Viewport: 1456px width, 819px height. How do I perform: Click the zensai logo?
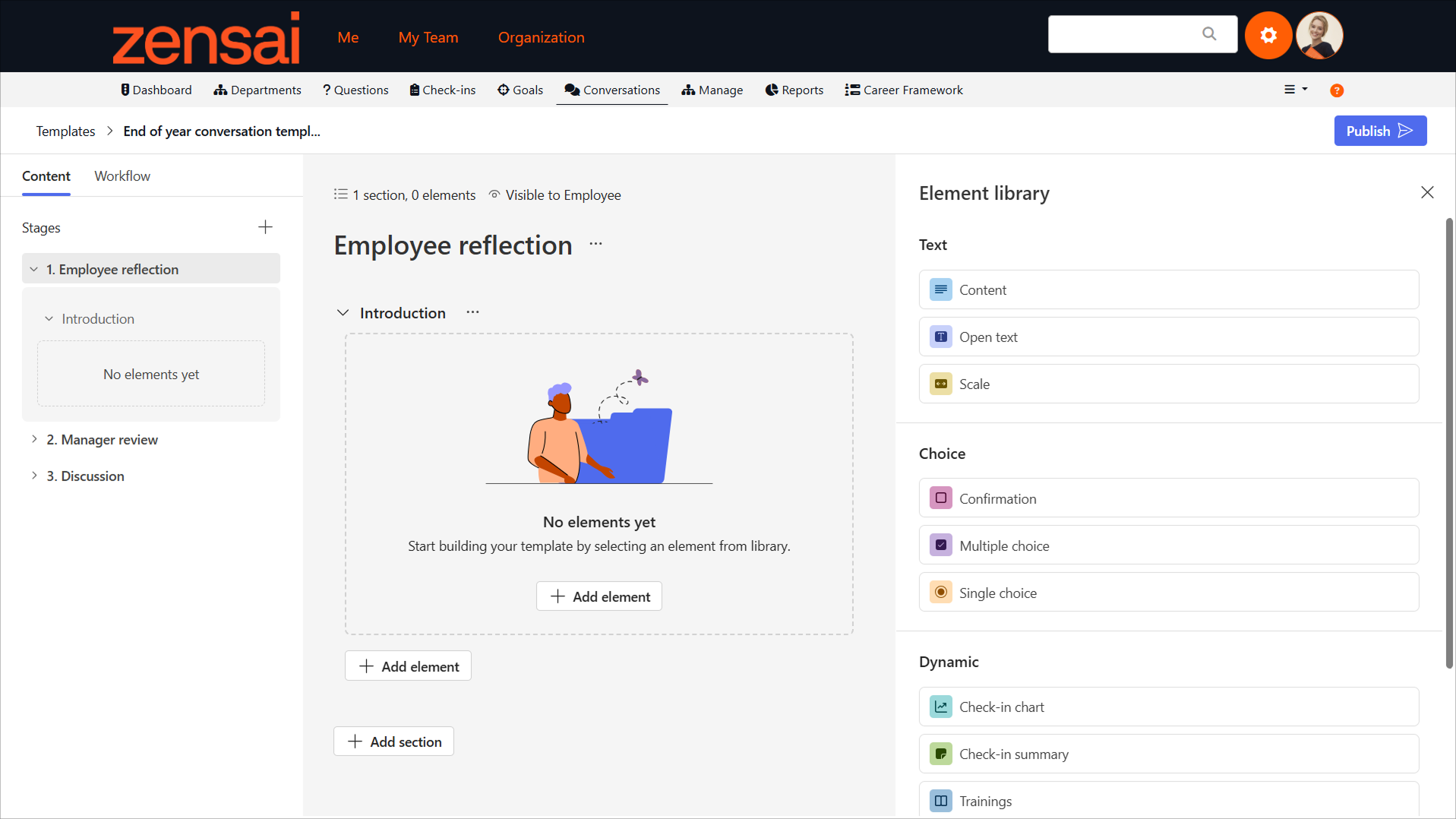coord(206,37)
